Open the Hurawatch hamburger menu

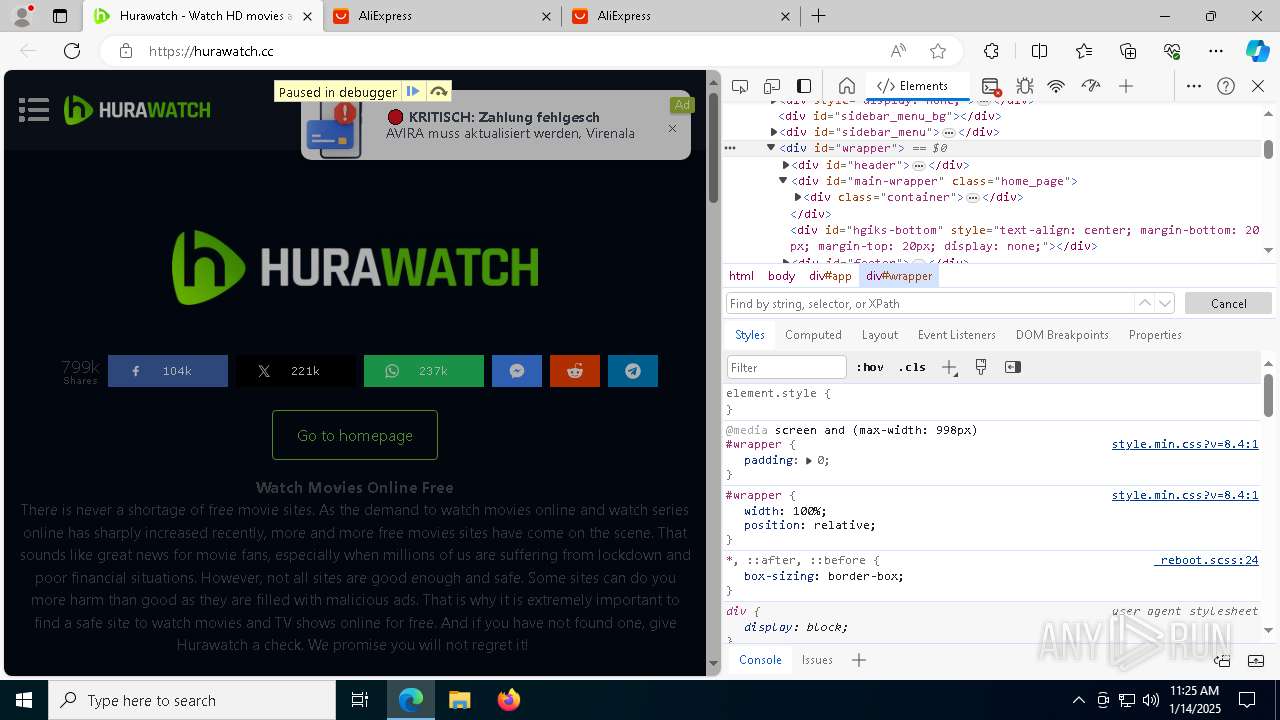34,110
